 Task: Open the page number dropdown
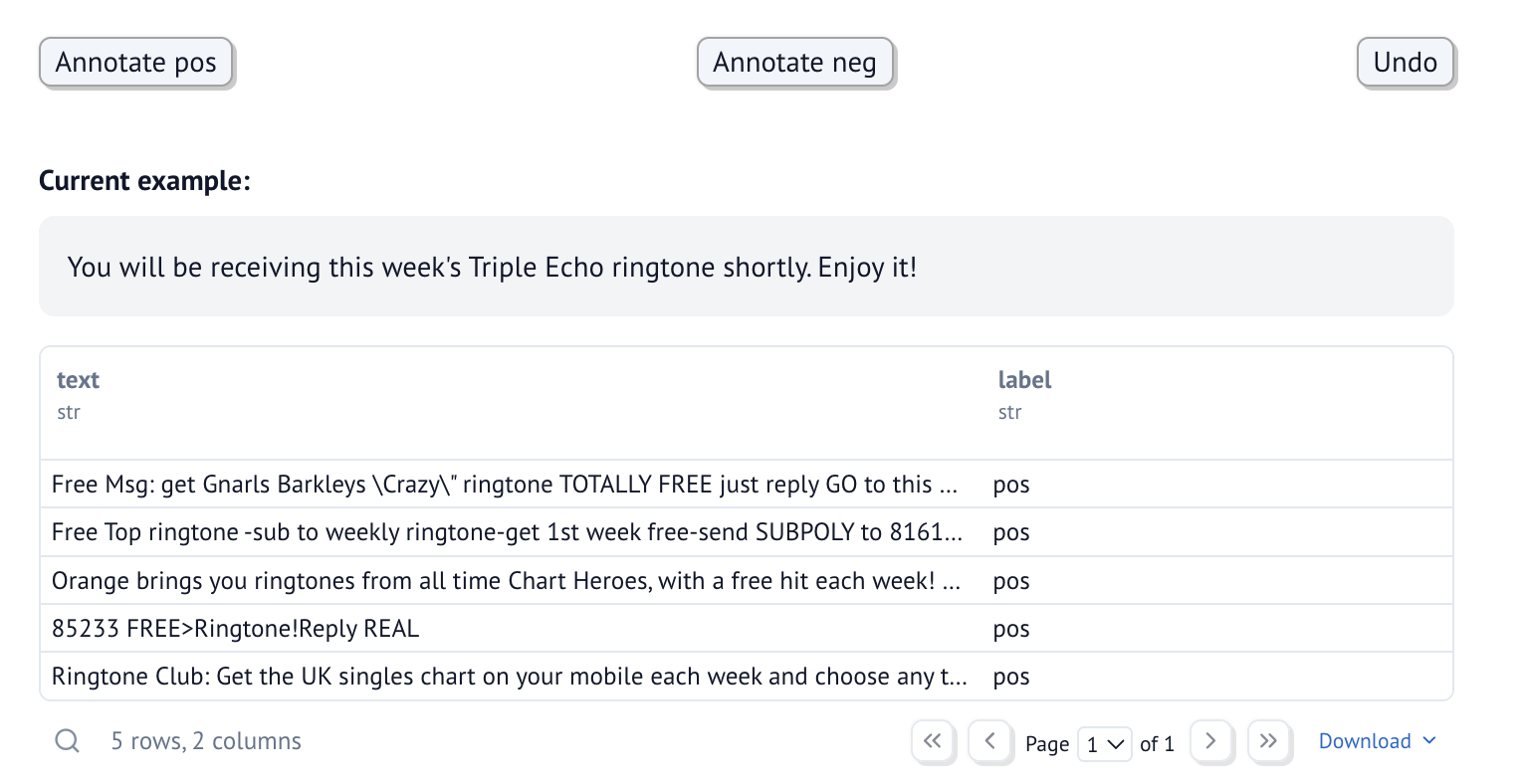click(x=1104, y=744)
